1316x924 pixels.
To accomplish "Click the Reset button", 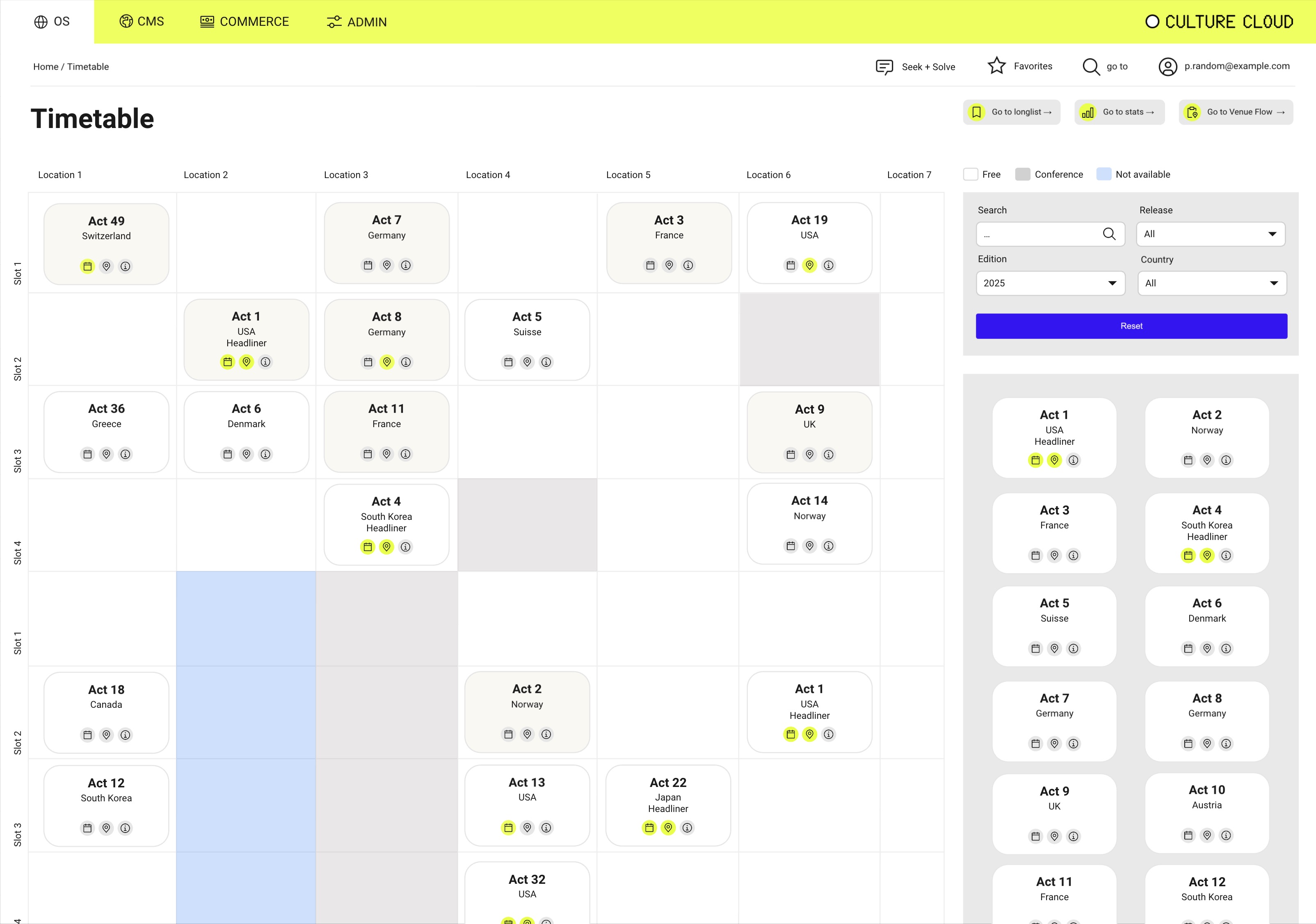I will pos(1131,326).
